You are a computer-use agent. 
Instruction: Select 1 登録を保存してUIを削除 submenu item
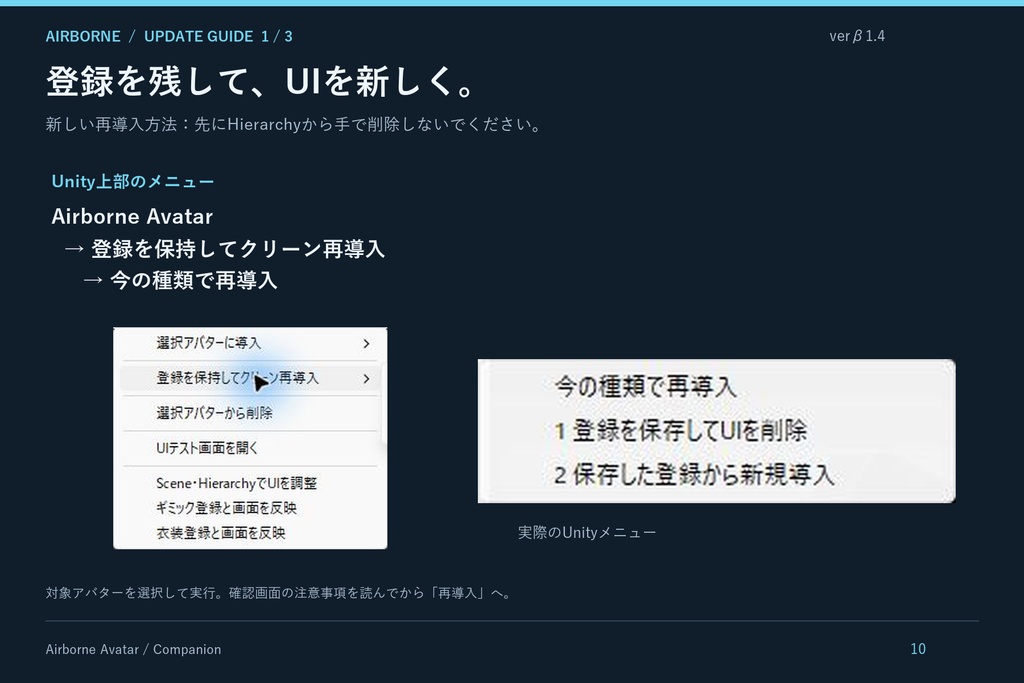pos(680,430)
